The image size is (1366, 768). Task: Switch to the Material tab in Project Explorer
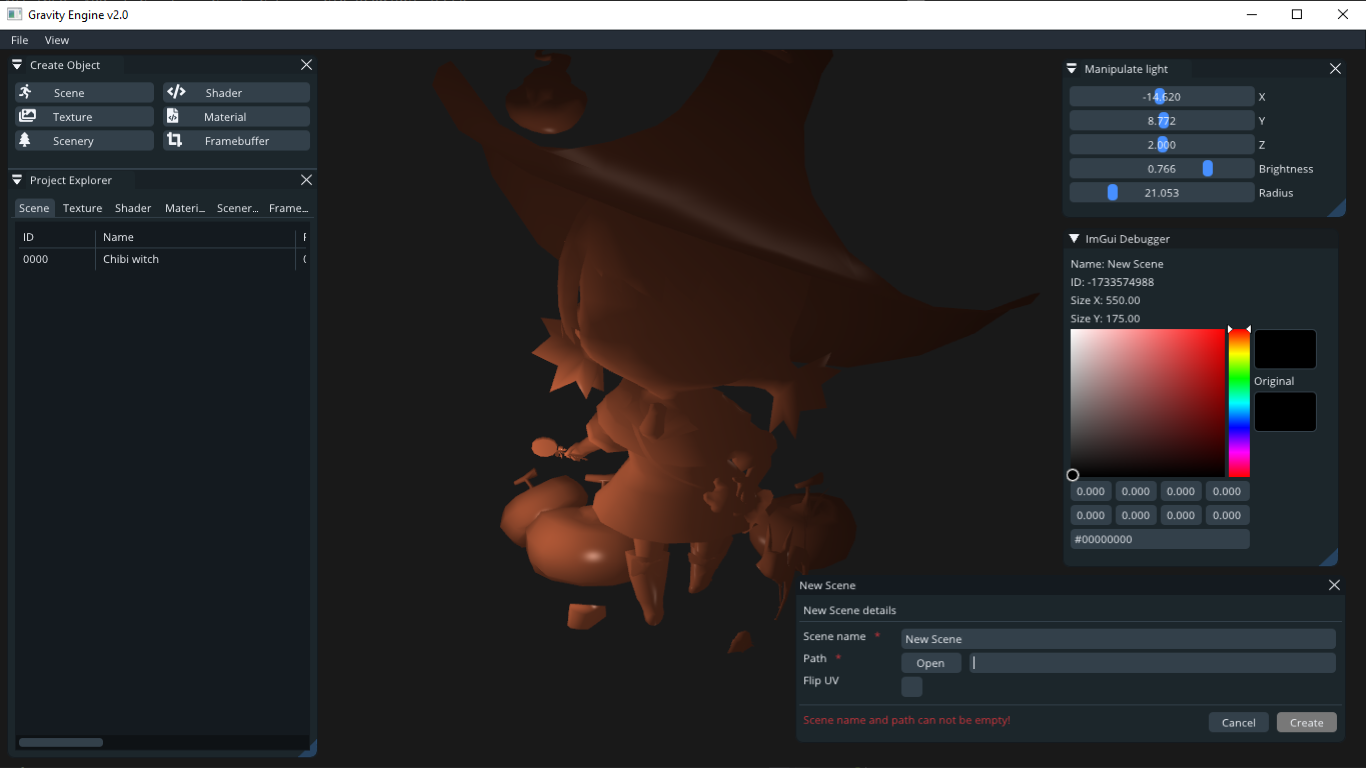[x=185, y=208]
